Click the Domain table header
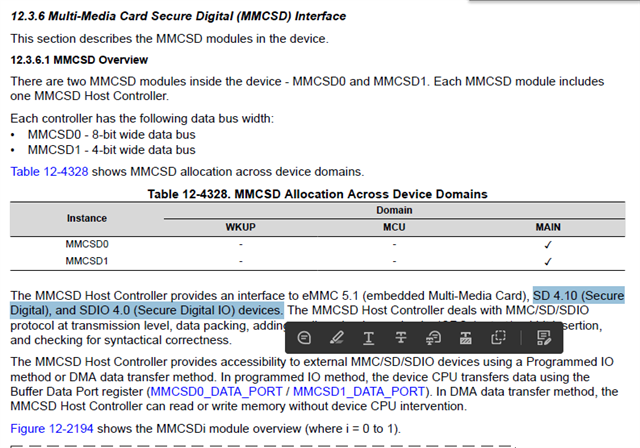Image resolution: width=640 pixels, height=448 pixels. pyautogui.click(x=394, y=210)
